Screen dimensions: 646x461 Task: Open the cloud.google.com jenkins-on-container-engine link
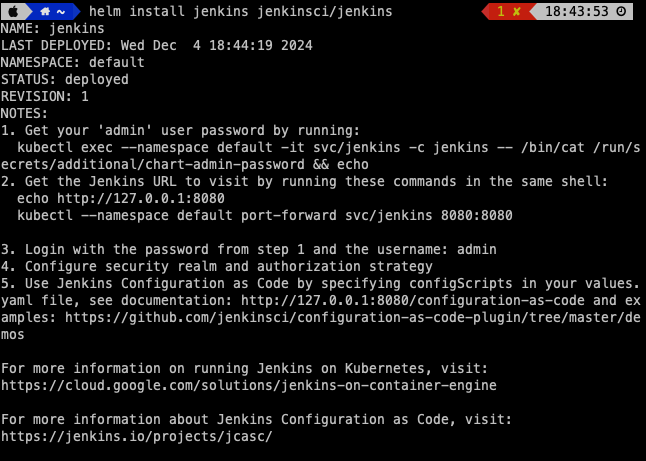[x=248, y=386]
